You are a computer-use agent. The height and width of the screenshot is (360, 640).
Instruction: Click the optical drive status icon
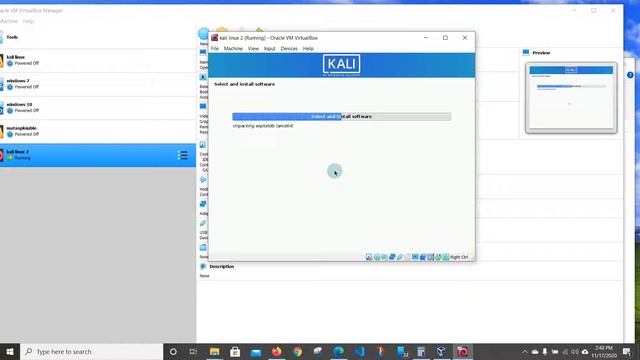(x=376, y=257)
